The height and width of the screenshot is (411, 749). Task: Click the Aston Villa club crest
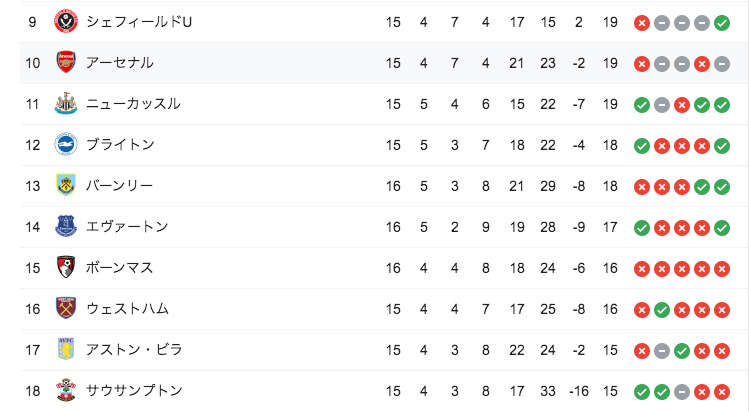point(66,349)
